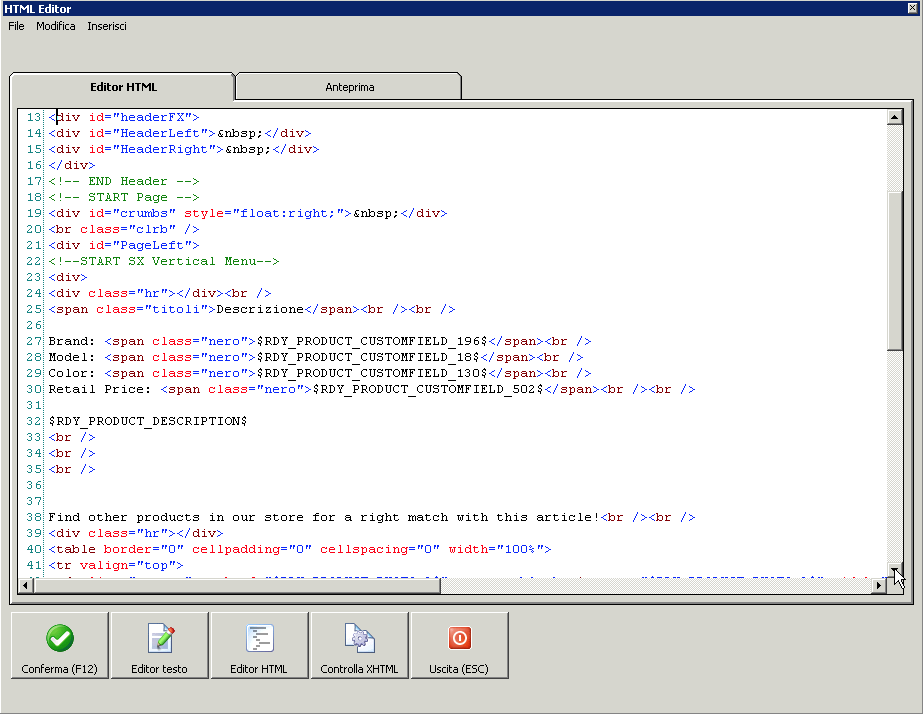Click the vertical scrollbar up arrow
923x714 pixels.
click(895, 117)
